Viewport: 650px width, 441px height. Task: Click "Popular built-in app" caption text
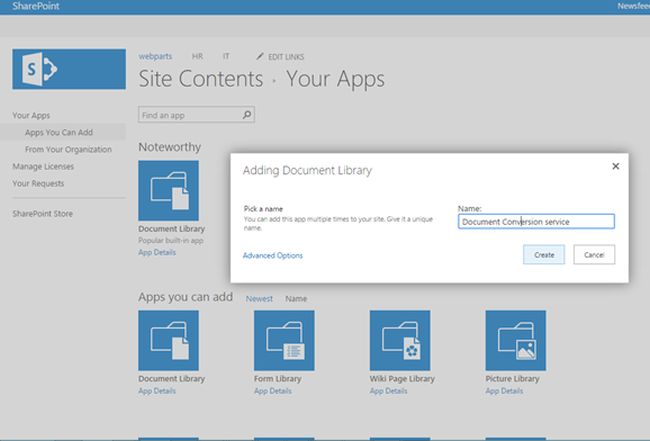[171, 240]
